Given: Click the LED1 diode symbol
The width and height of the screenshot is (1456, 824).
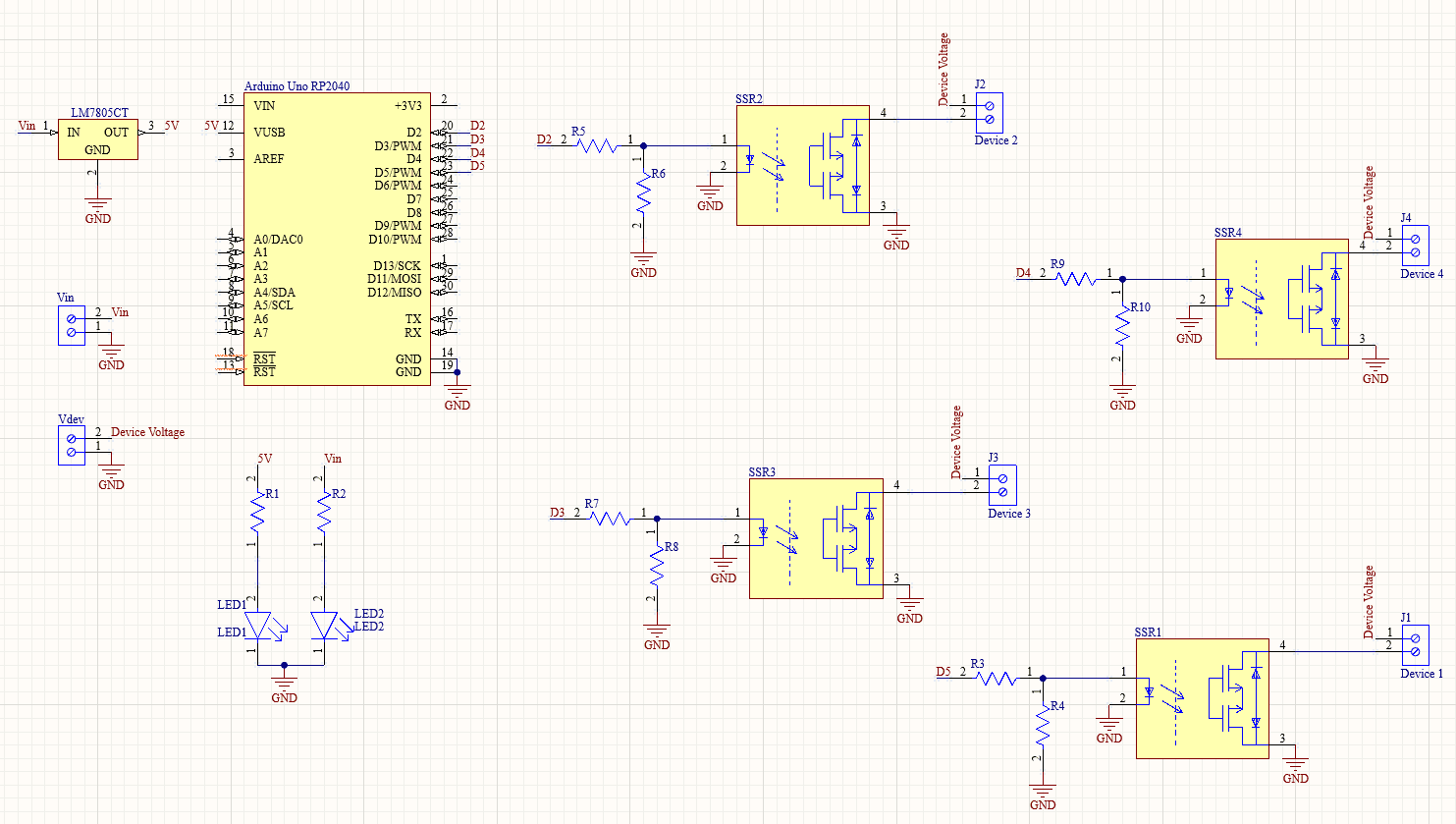Looking at the screenshot, I should click(257, 625).
